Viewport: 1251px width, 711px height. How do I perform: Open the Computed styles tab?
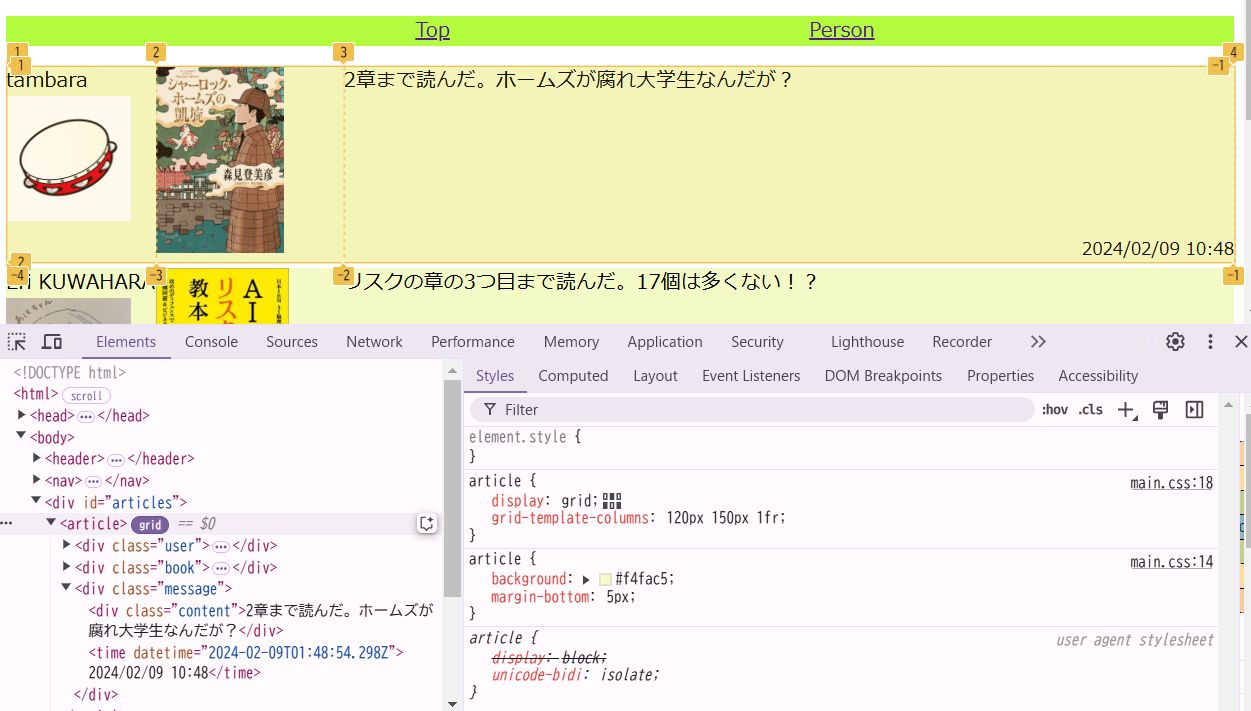(573, 376)
